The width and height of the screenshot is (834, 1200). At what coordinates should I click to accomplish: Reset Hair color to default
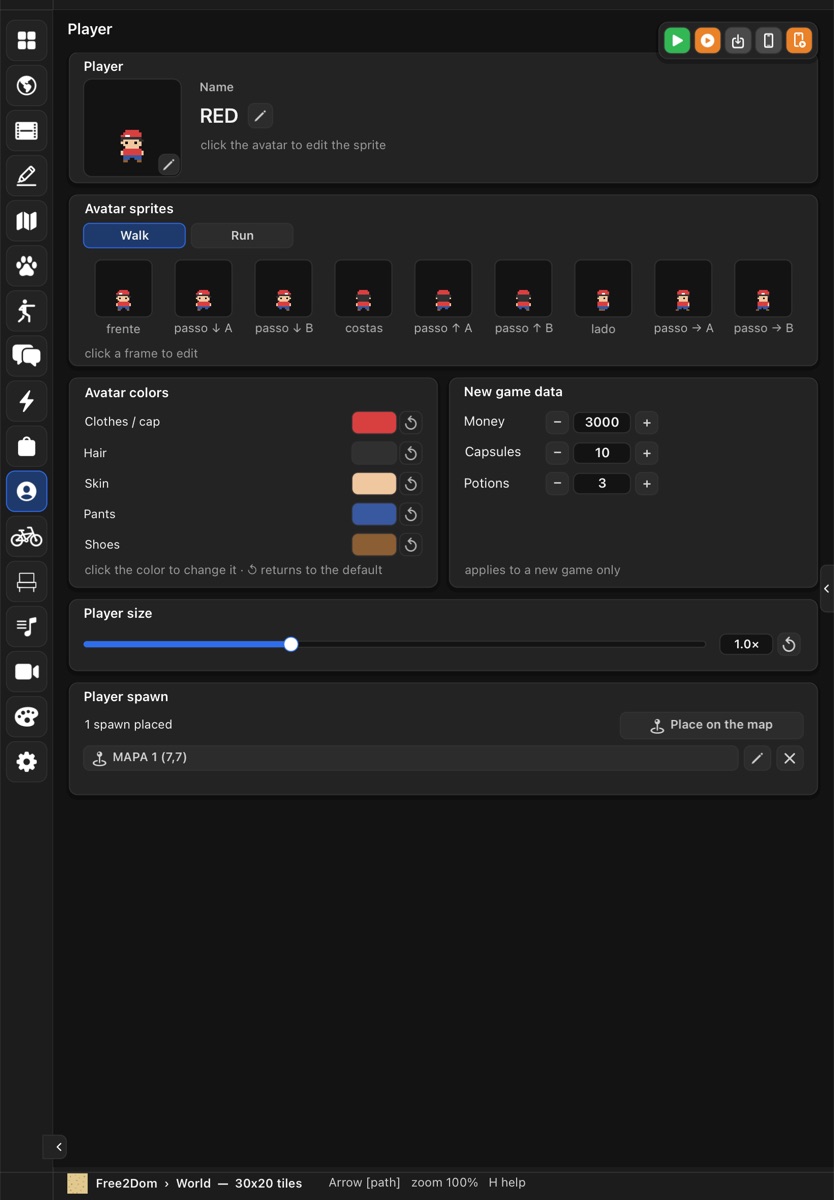(411, 453)
